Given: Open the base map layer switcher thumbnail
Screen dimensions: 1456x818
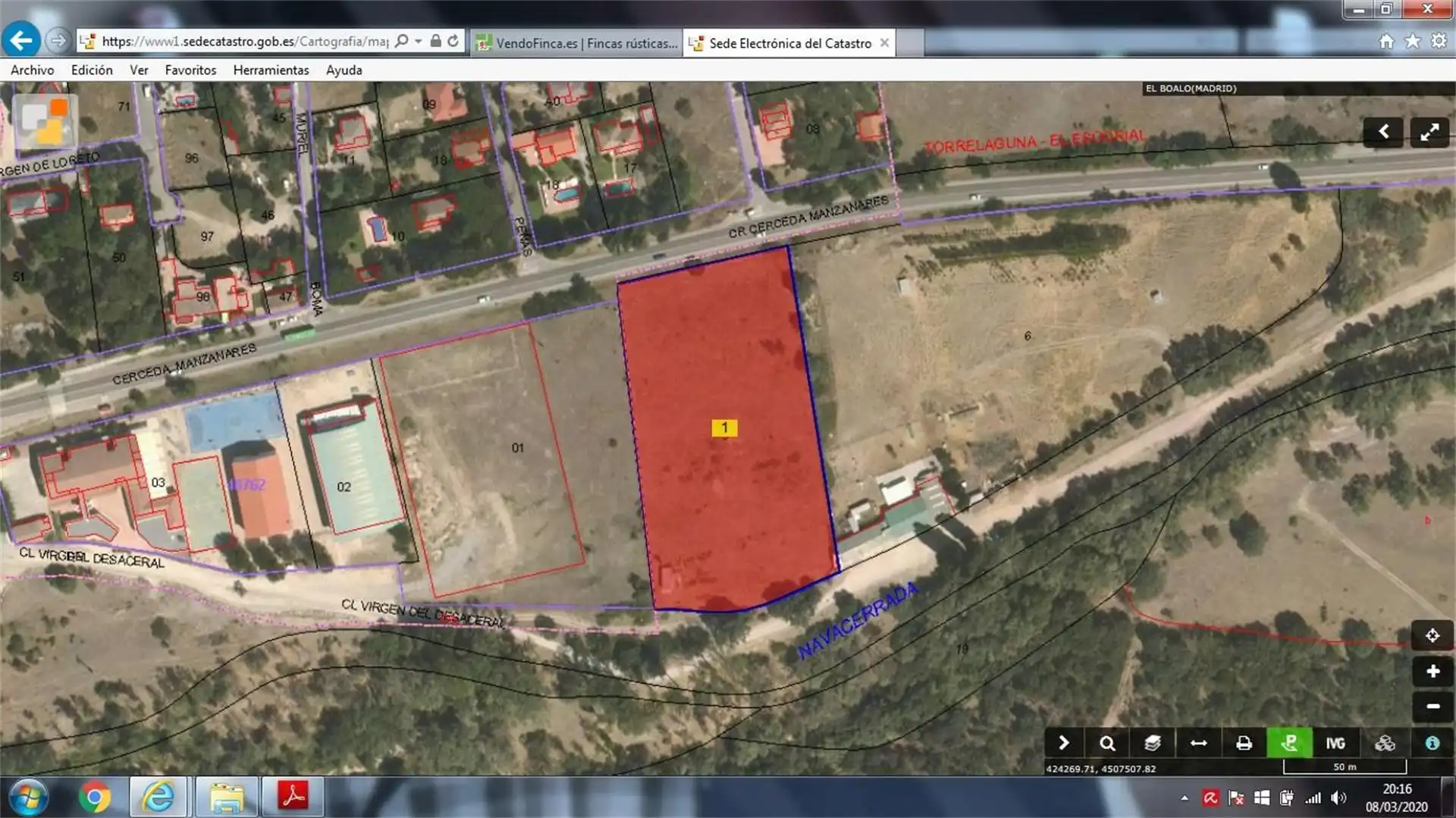Looking at the screenshot, I should (45, 122).
